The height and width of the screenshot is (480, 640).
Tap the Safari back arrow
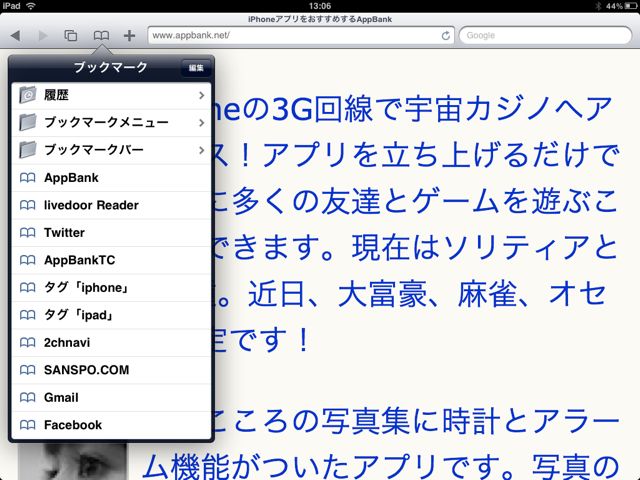pos(16,36)
